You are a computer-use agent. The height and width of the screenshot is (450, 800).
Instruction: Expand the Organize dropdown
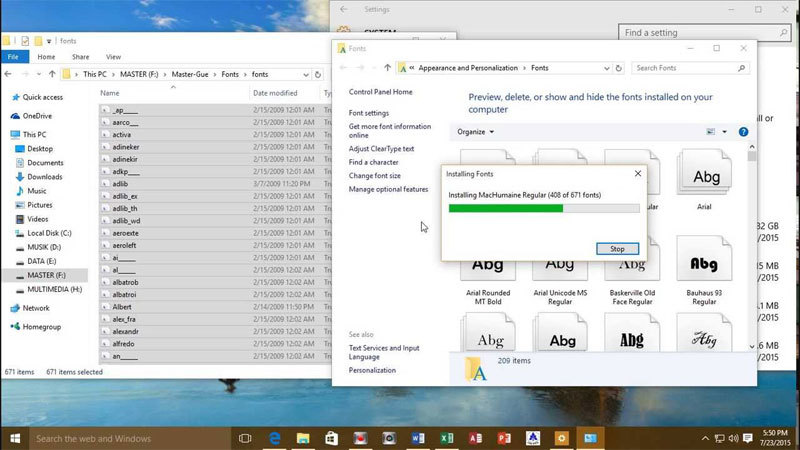point(476,131)
